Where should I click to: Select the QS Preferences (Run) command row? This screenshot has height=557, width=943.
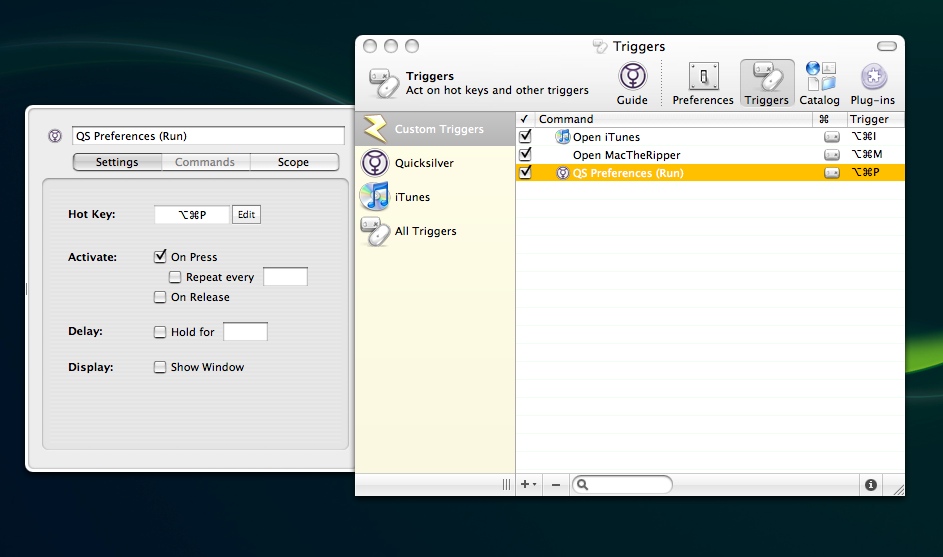click(x=710, y=173)
